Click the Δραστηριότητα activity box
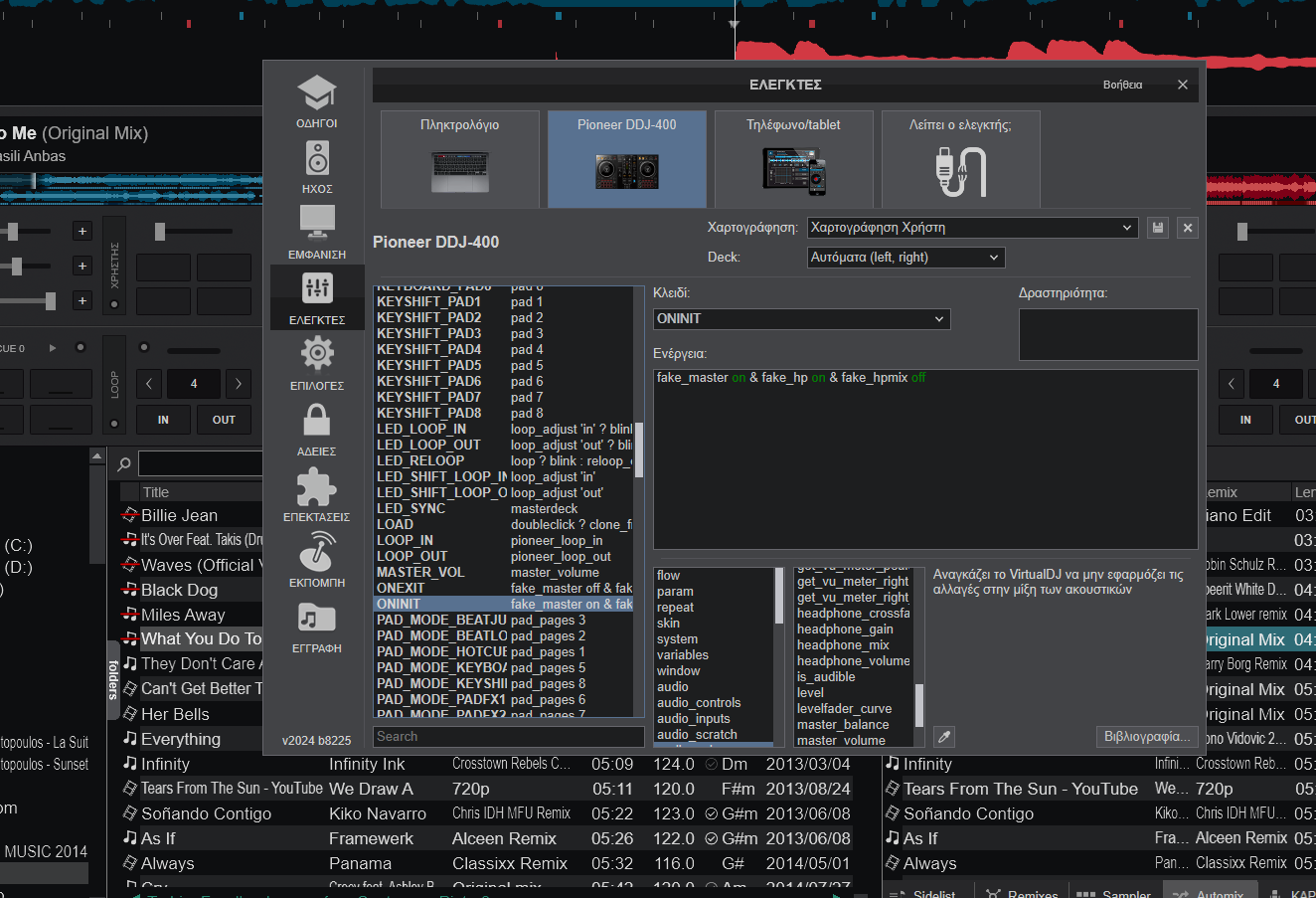The width and height of the screenshot is (1316, 898). [x=1108, y=334]
